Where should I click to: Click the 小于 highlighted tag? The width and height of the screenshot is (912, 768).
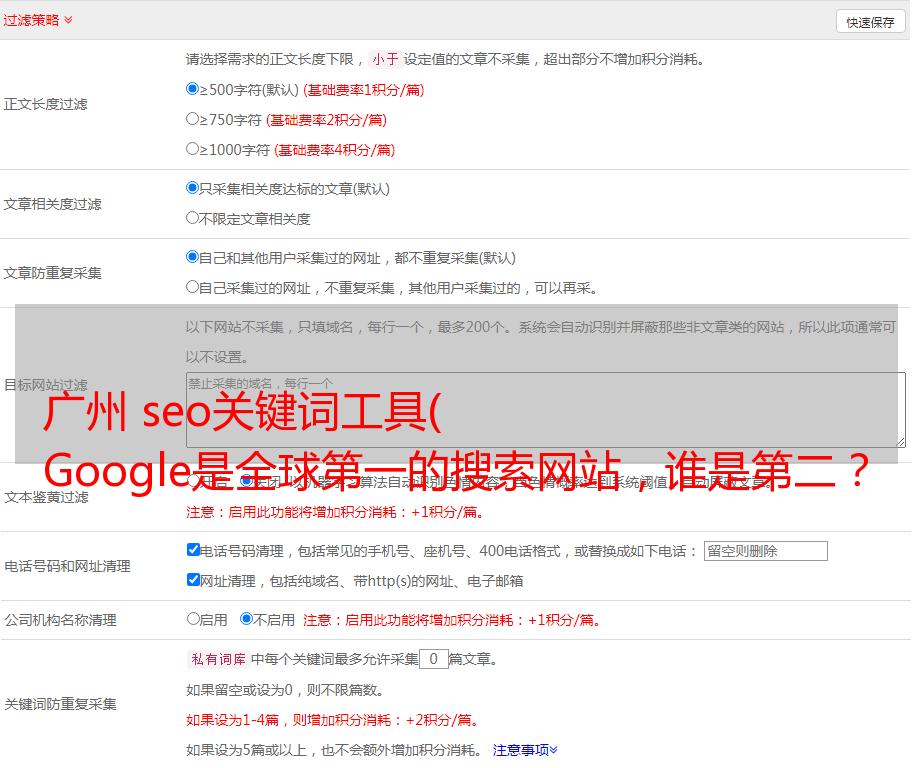tap(385, 59)
